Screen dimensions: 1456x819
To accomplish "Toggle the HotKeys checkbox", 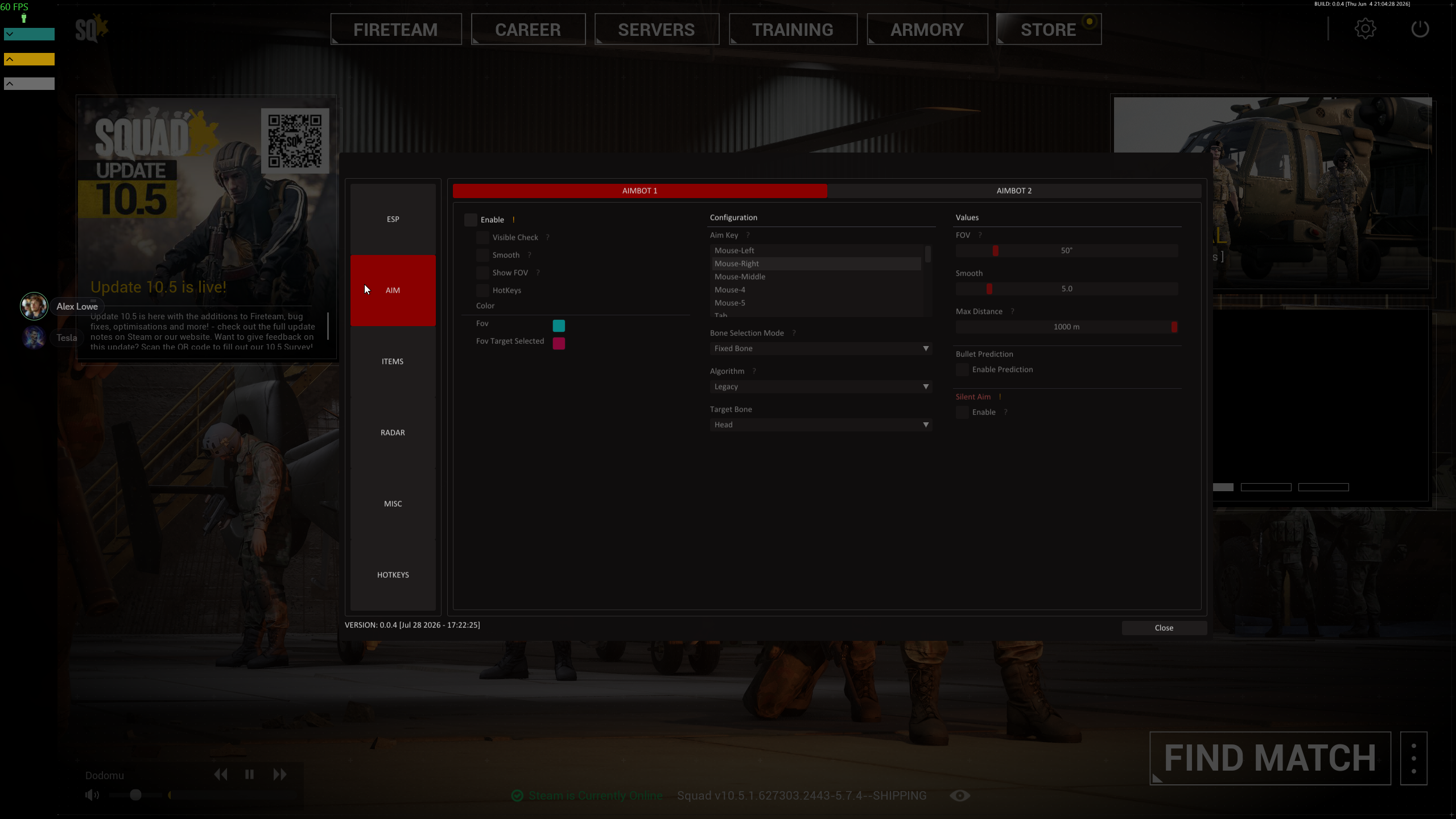I will [482, 290].
